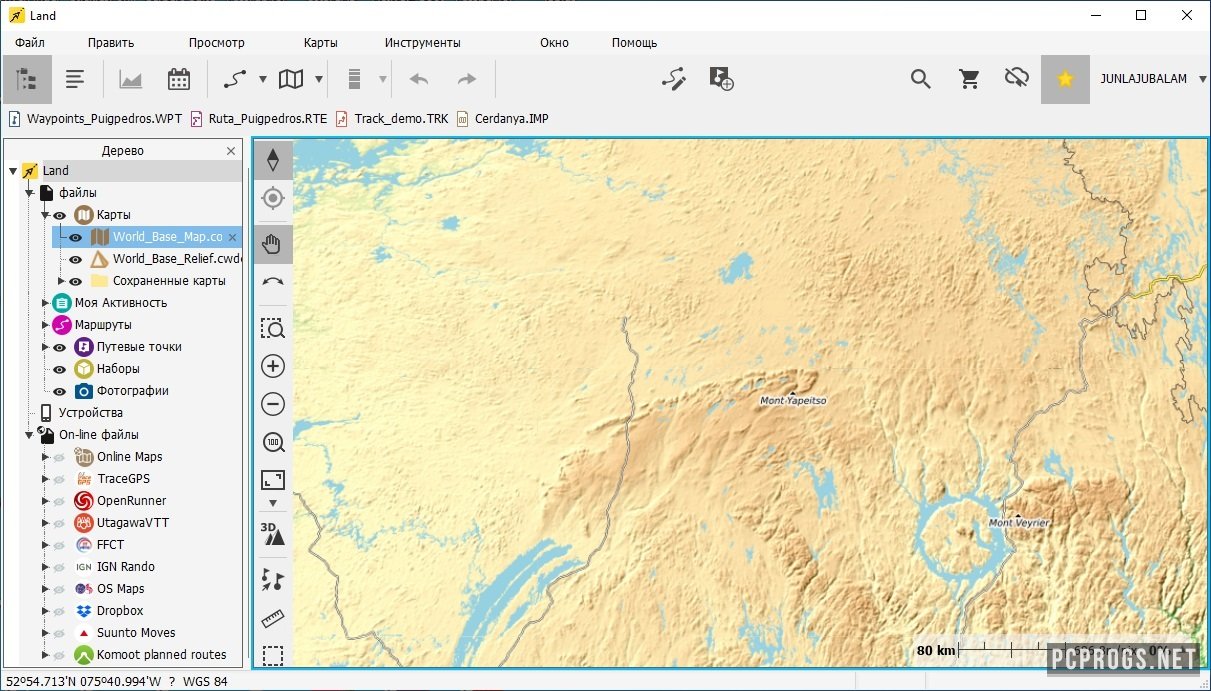Click the search magnifier icon
Viewport: 1211px width, 691px height.
click(920, 79)
